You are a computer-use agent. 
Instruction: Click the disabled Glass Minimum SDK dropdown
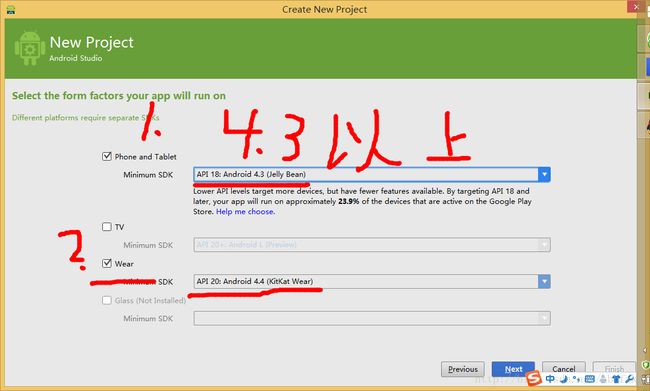(x=371, y=318)
